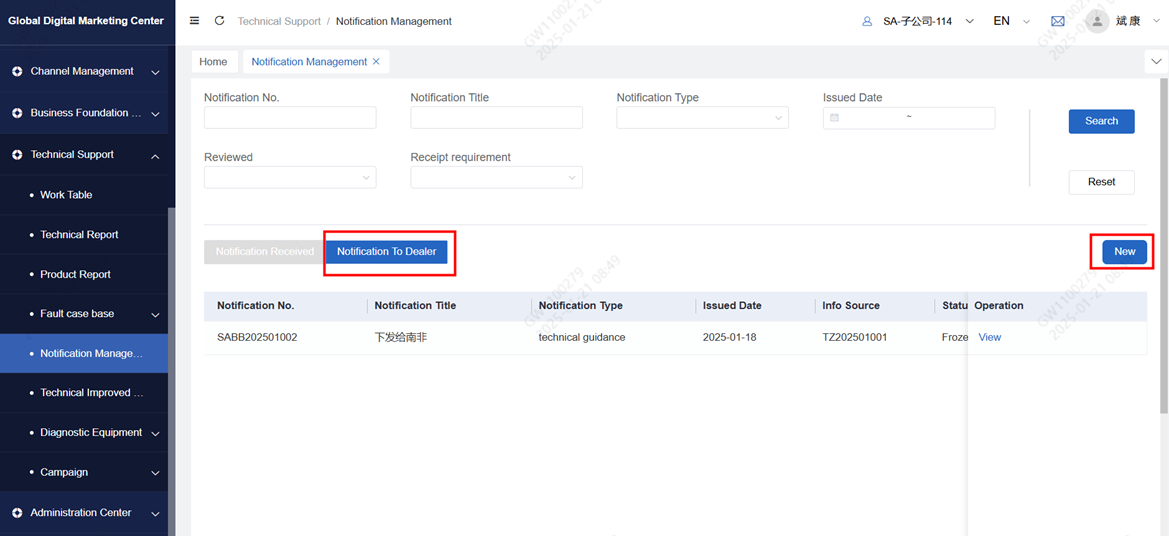The height and width of the screenshot is (536, 1169).
Task: Click the New button
Action: point(1124,252)
